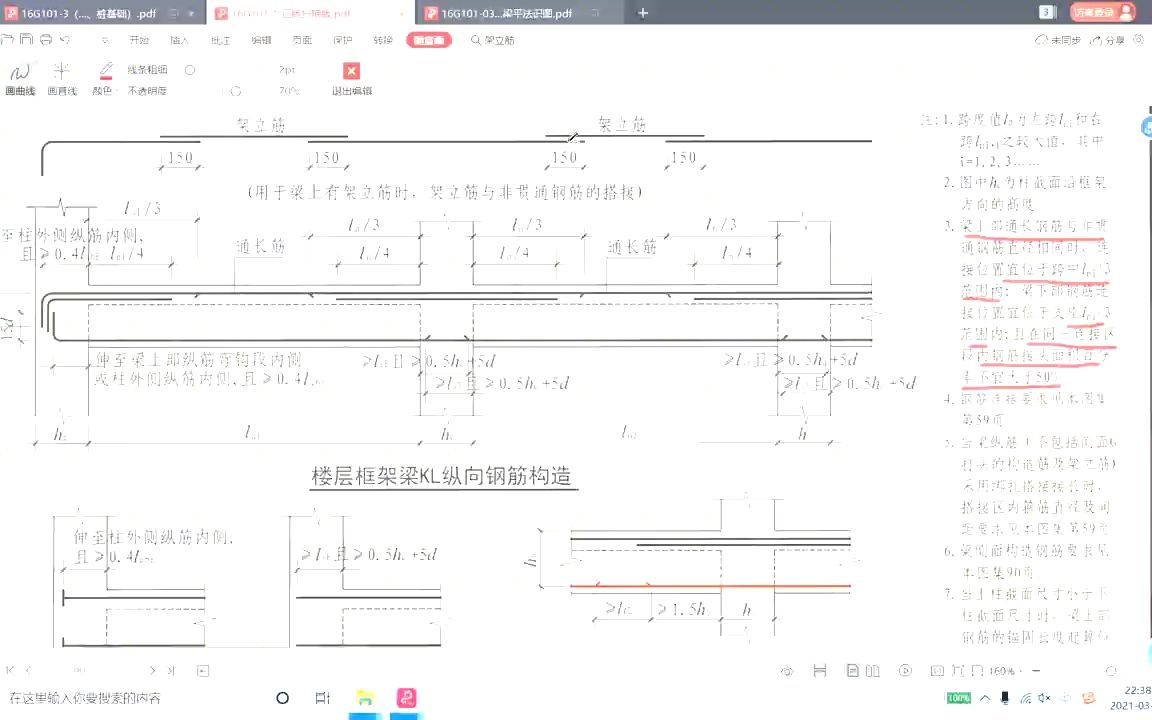Click the 访客登录 guest login button
Screen dimensions: 1152x720
pyautogui.click(x=1101, y=12)
